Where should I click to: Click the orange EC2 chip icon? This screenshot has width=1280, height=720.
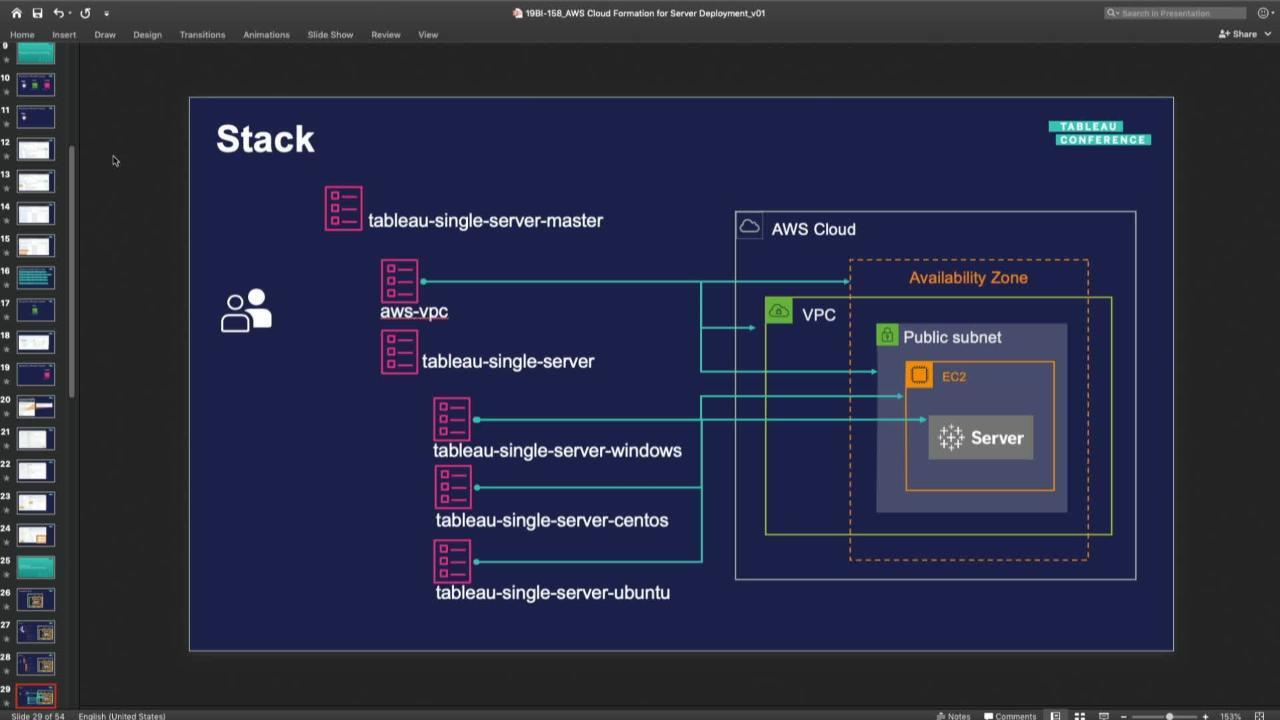pyautogui.click(x=919, y=375)
